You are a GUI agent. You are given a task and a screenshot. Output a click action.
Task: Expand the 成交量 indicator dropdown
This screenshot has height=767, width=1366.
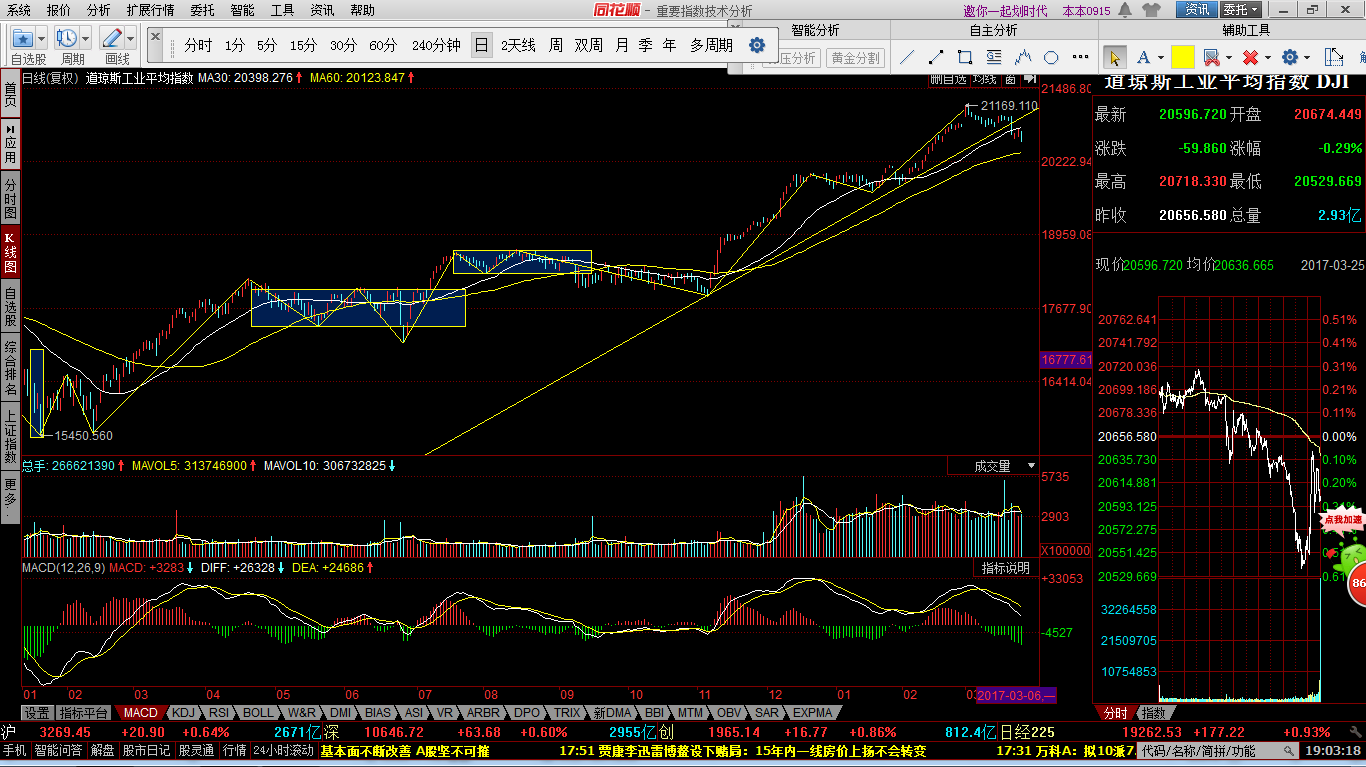(x=1032, y=466)
